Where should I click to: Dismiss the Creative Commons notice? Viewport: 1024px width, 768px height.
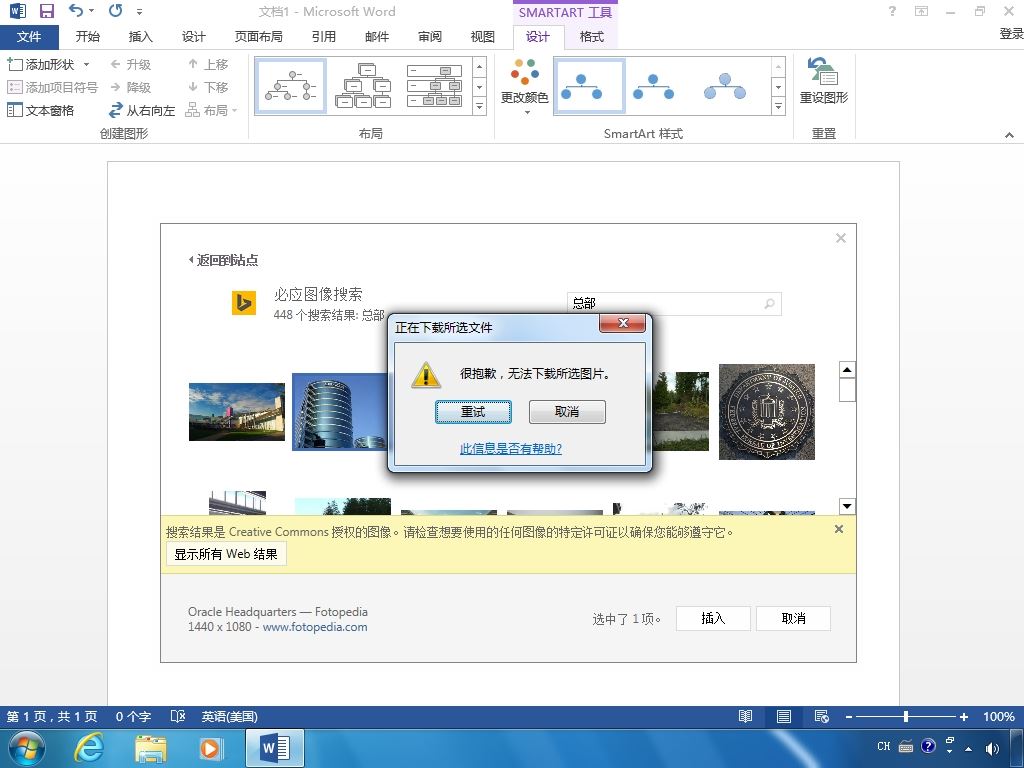[x=839, y=529]
